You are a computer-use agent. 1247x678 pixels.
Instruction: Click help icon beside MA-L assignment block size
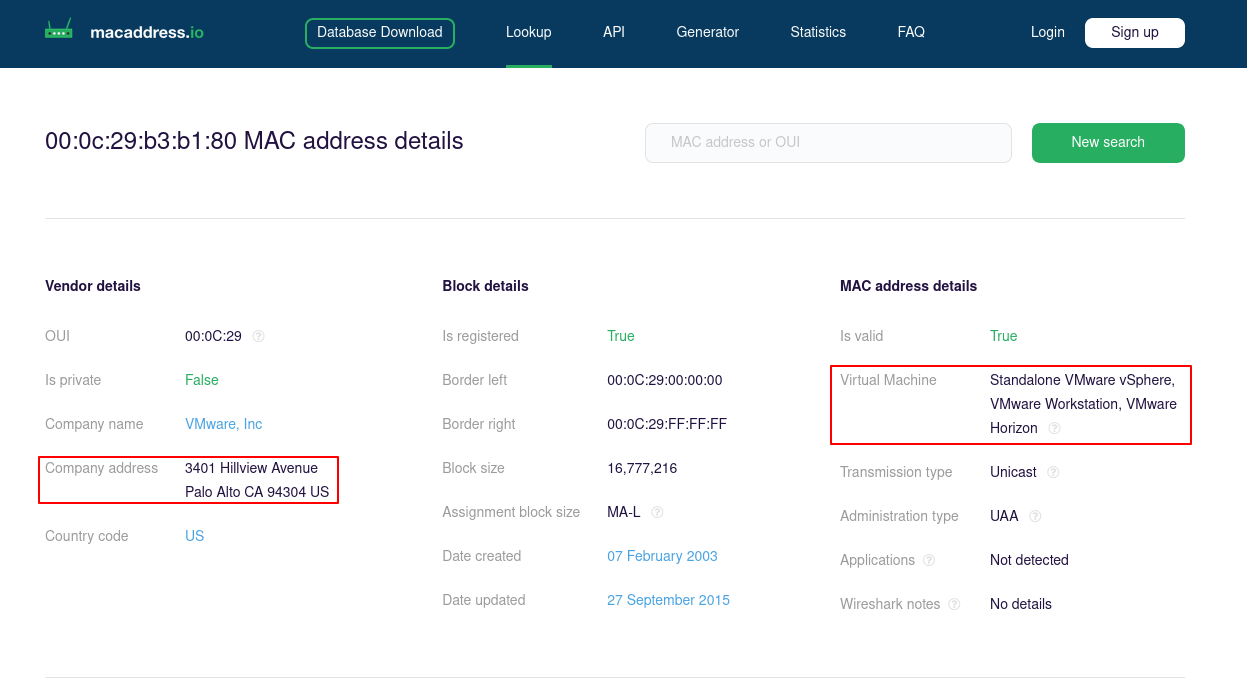(657, 512)
